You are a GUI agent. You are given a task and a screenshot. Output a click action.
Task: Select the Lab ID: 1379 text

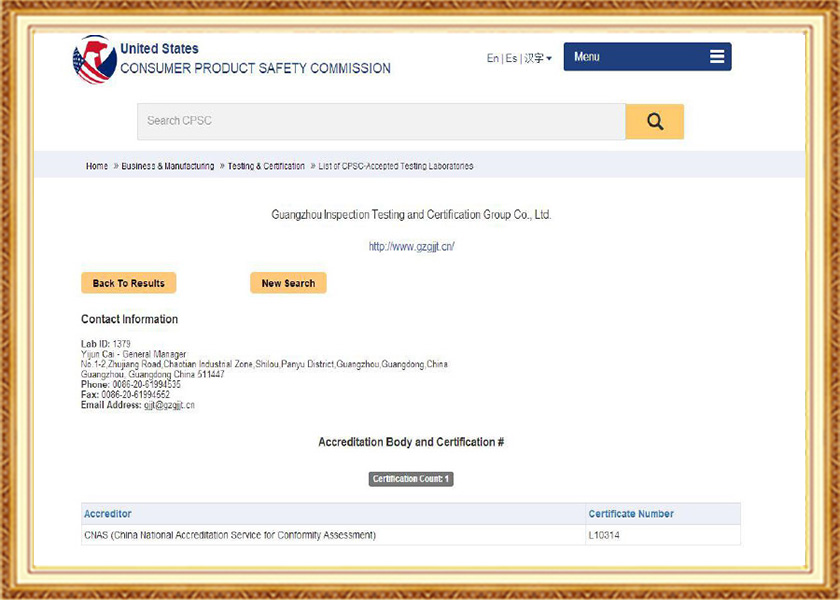pos(106,343)
